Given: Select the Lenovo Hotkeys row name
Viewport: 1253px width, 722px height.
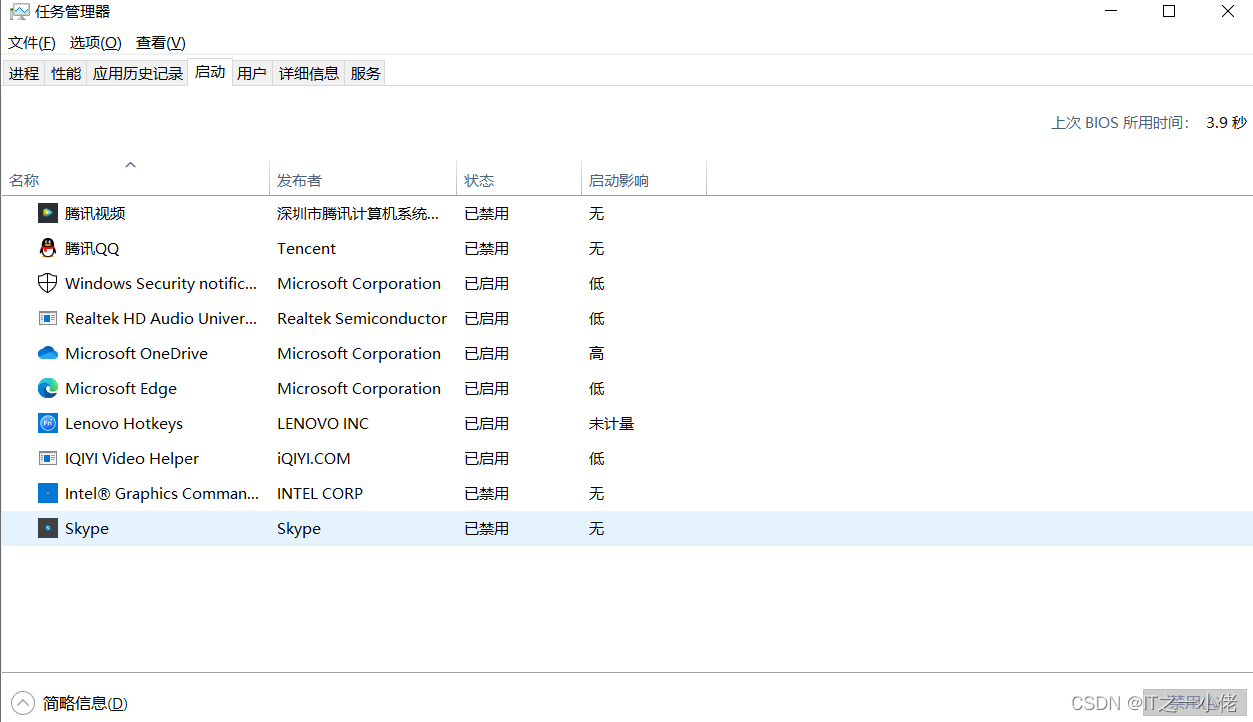Looking at the screenshot, I should (124, 423).
